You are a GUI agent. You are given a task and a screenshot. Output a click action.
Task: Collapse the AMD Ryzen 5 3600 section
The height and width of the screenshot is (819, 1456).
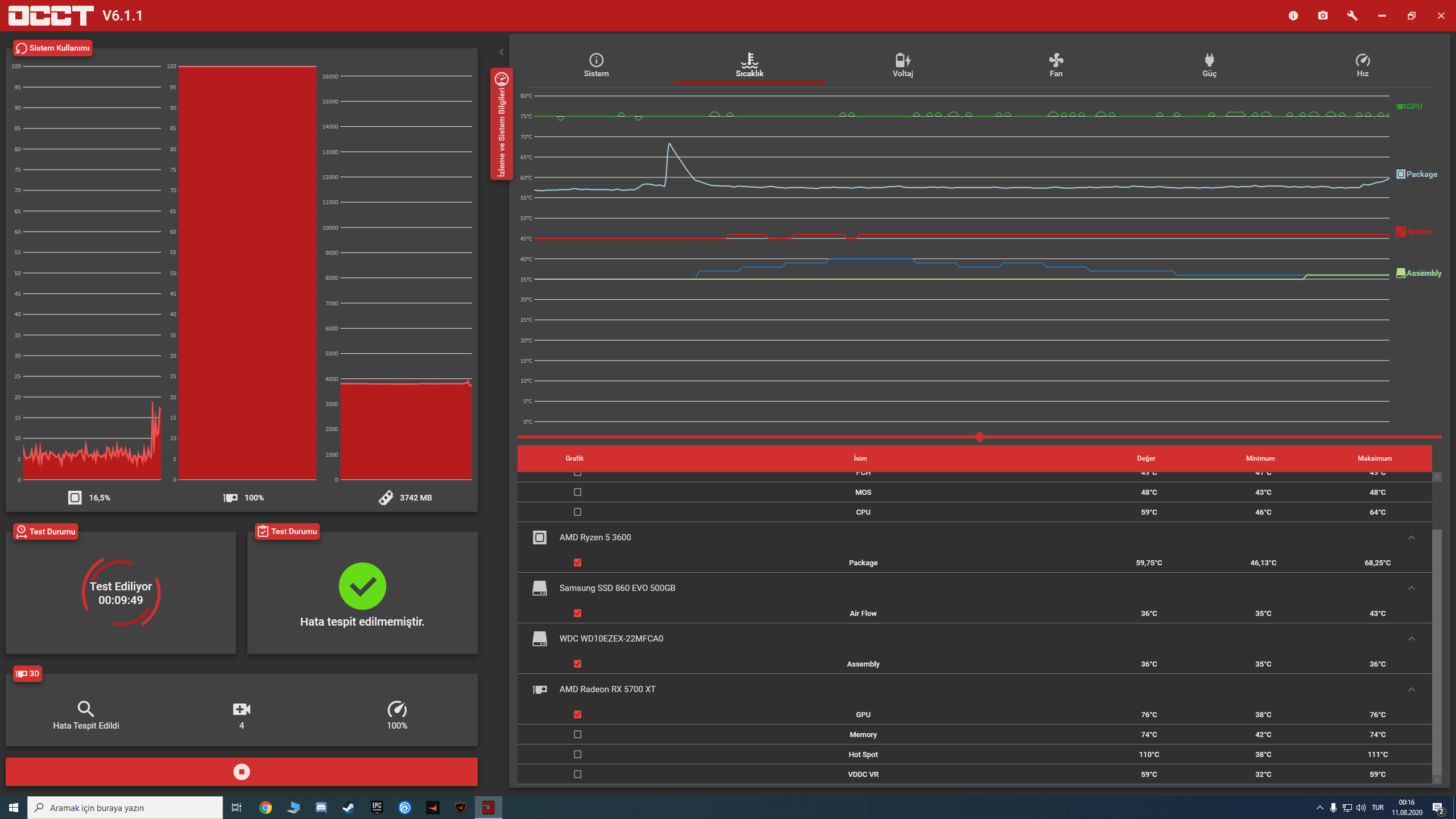(x=1411, y=537)
